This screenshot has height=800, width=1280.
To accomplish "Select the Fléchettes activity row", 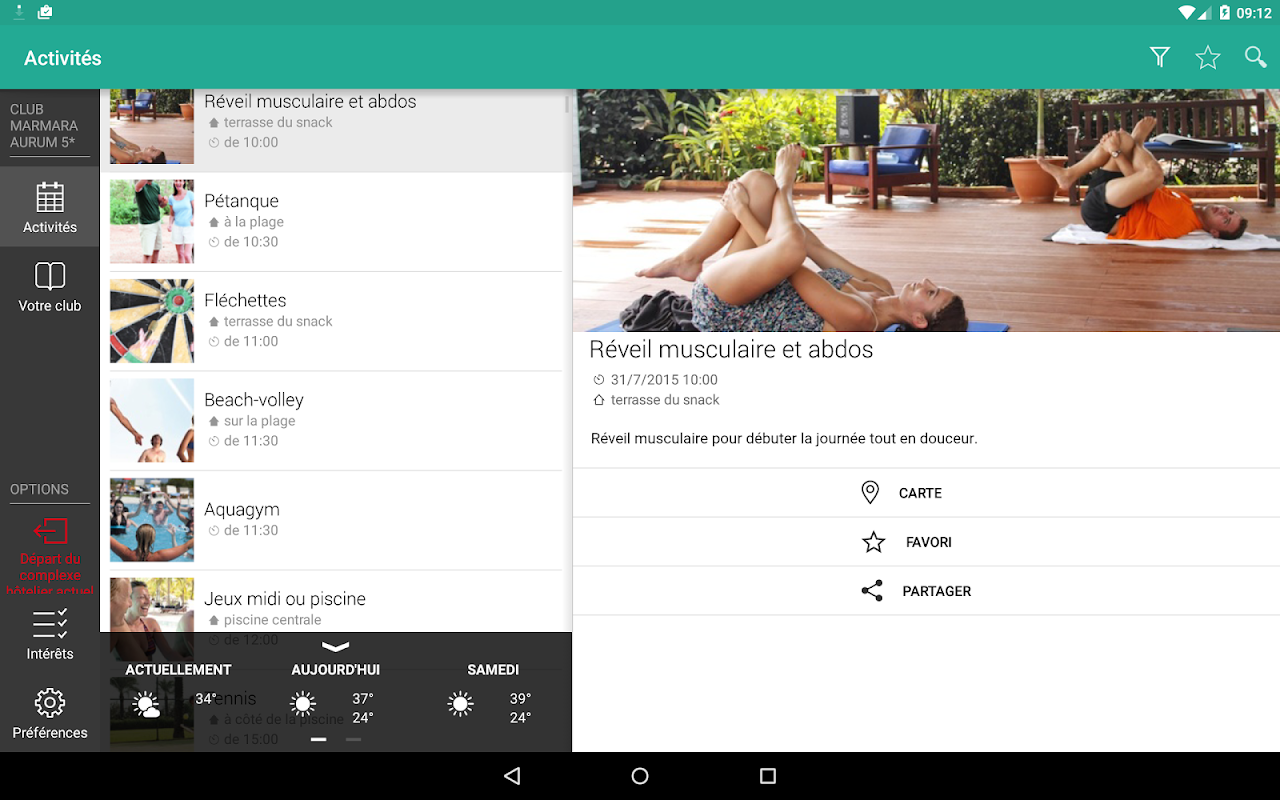I will (336, 321).
